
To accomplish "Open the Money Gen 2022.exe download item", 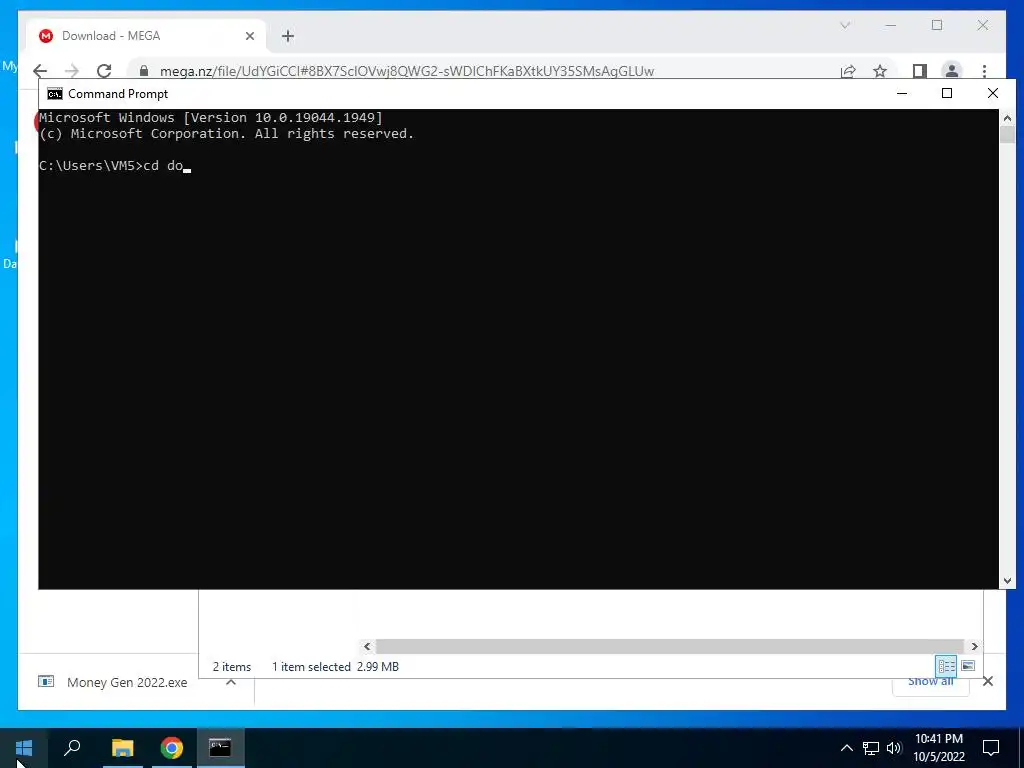I will (127, 682).
